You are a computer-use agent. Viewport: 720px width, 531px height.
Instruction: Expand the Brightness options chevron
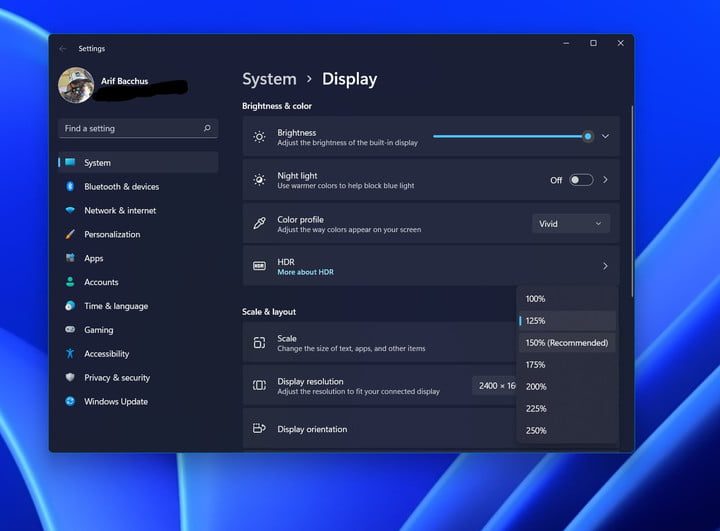(605, 136)
